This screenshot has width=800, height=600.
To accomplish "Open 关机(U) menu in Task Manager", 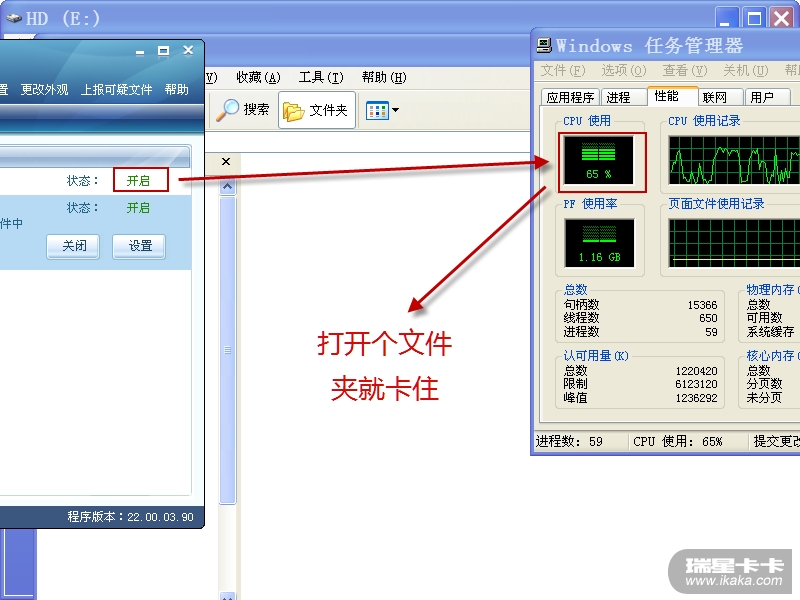I will point(745,70).
